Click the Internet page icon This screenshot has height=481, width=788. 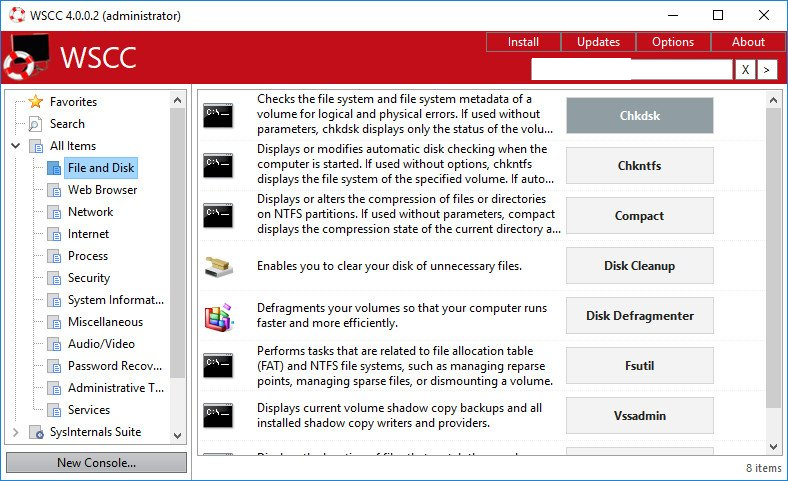54,234
